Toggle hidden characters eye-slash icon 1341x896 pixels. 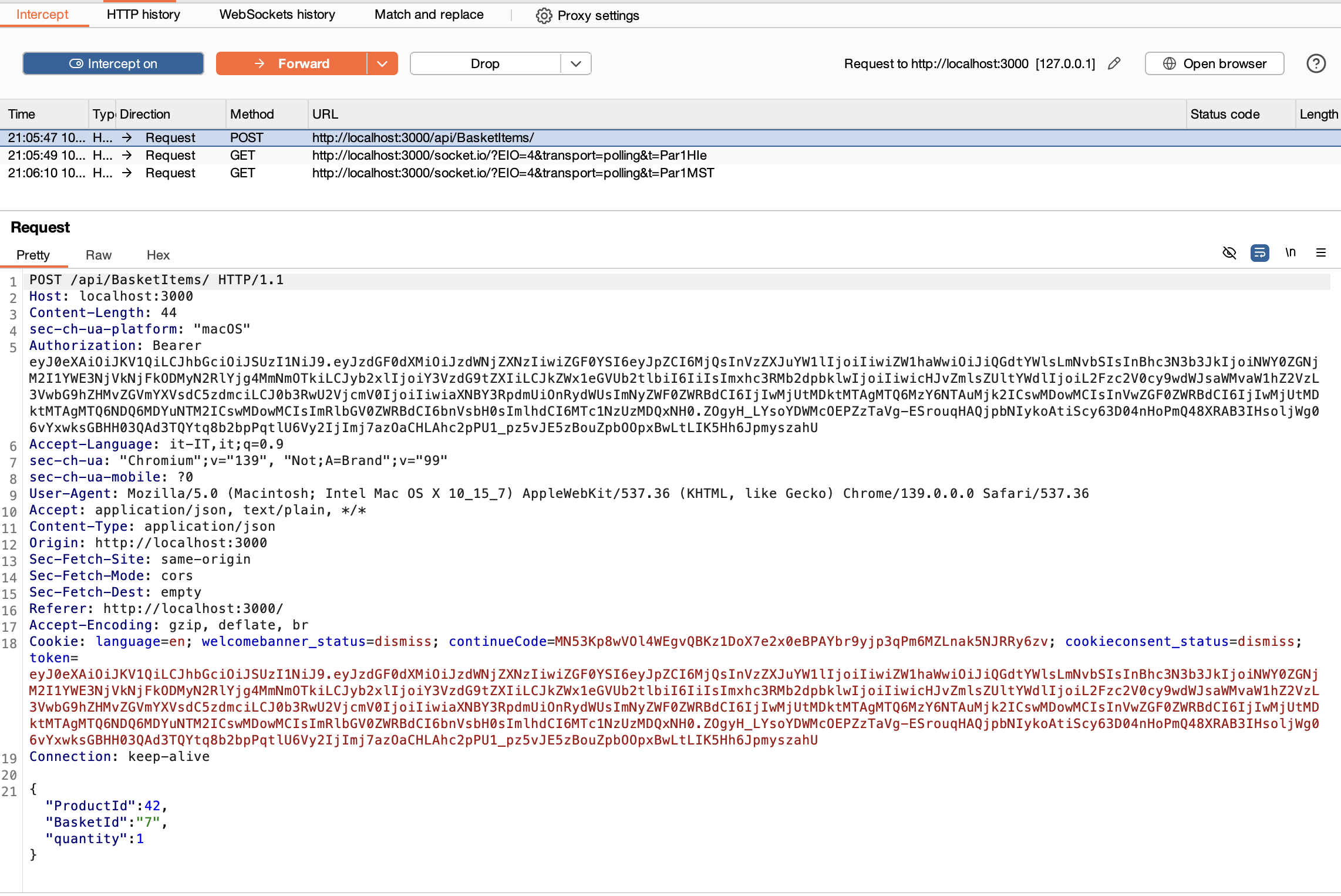[x=1229, y=253]
